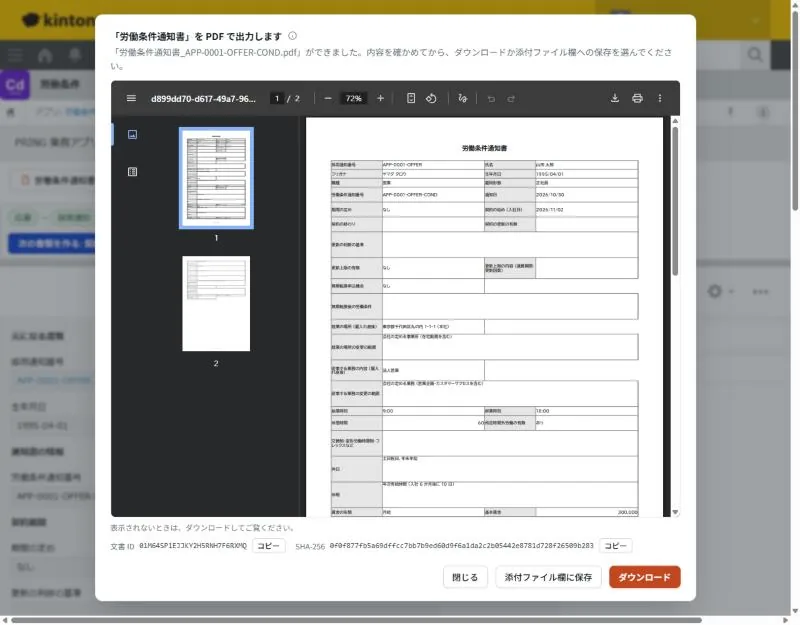800x625 pixels.
Task: Rotate the PDF counterclockwise
Action: tap(431, 98)
